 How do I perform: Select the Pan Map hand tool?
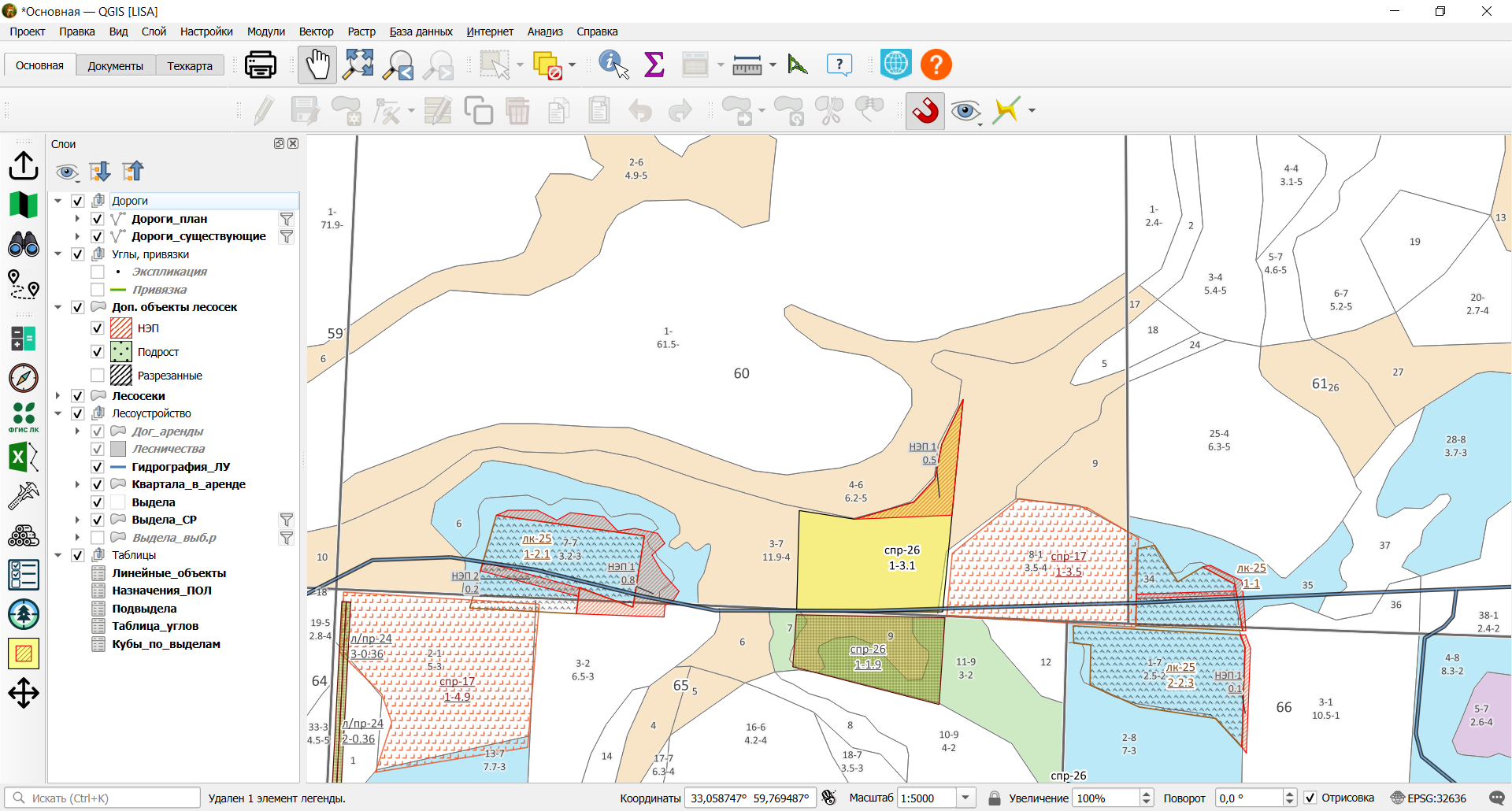pyautogui.click(x=317, y=65)
